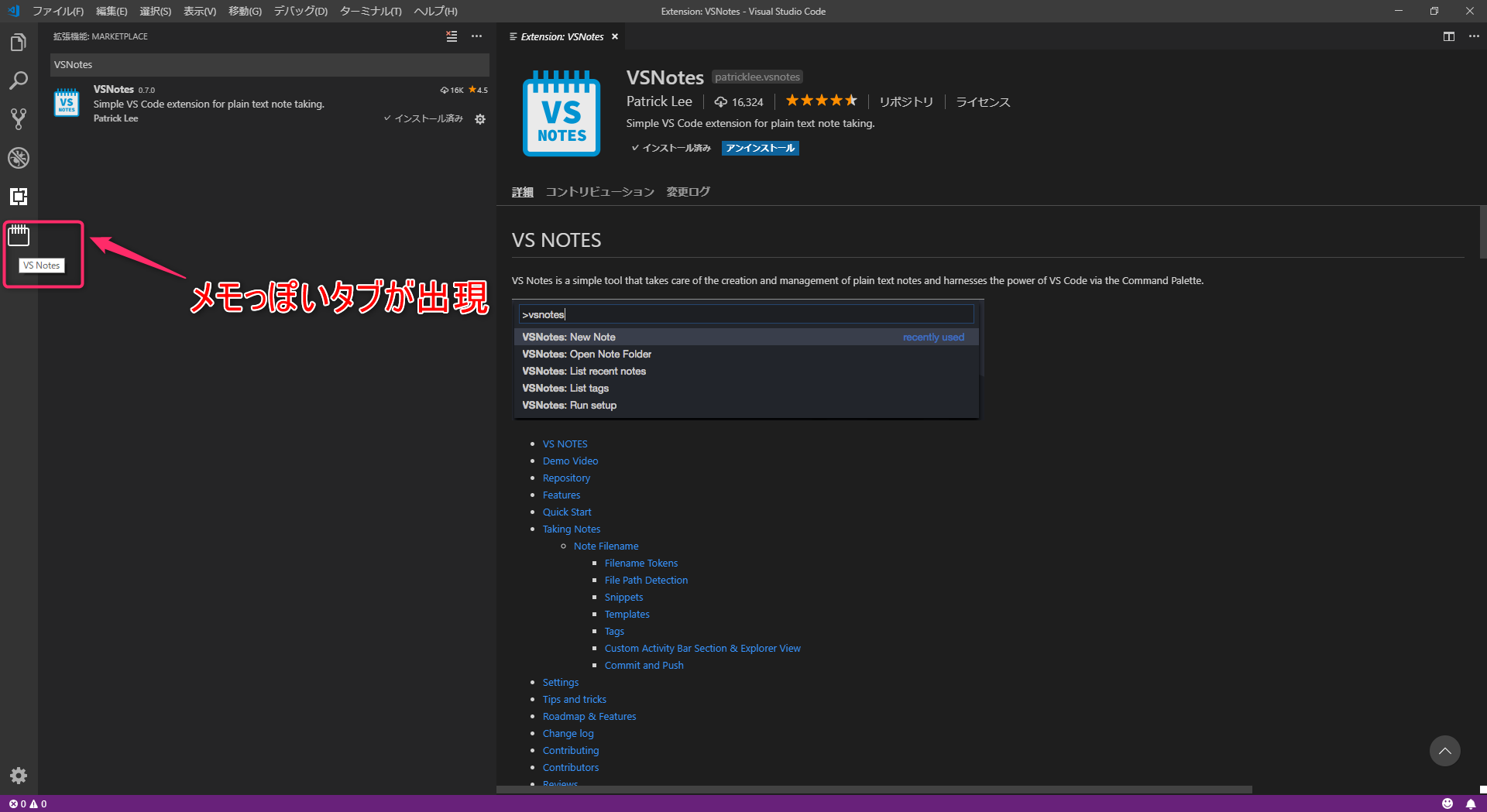Show errors and warnings count in status bar
1487x812 pixels.
click(28, 803)
